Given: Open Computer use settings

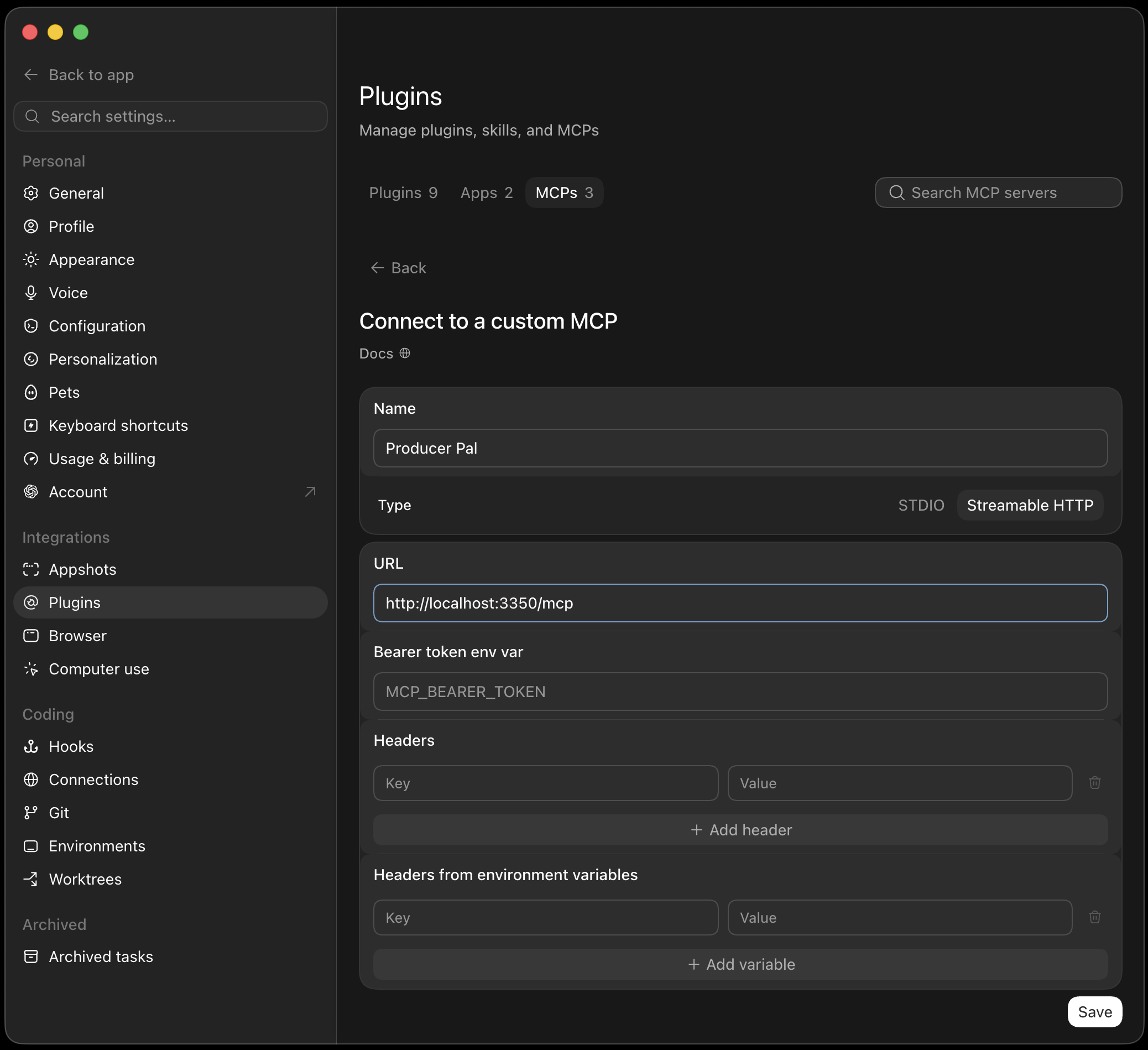Looking at the screenshot, I should click(x=170, y=669).
